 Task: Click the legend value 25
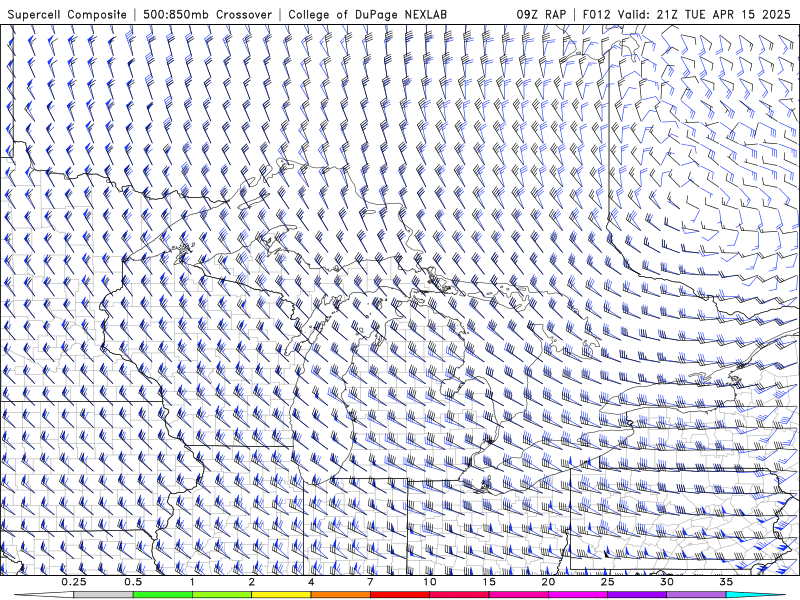coord(607,582)
